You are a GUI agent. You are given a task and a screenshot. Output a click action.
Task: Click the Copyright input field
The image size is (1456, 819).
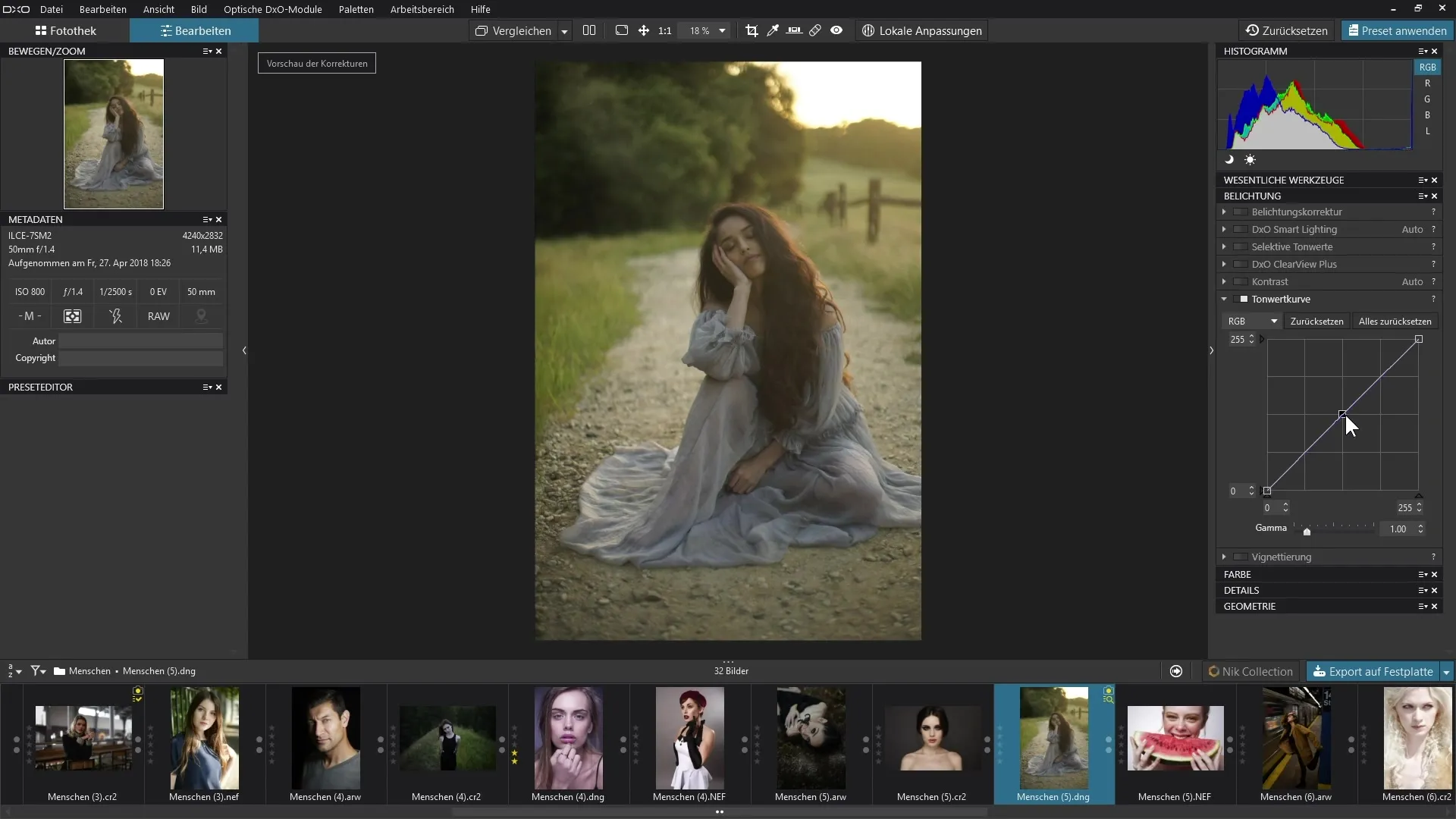coord(141,358)
